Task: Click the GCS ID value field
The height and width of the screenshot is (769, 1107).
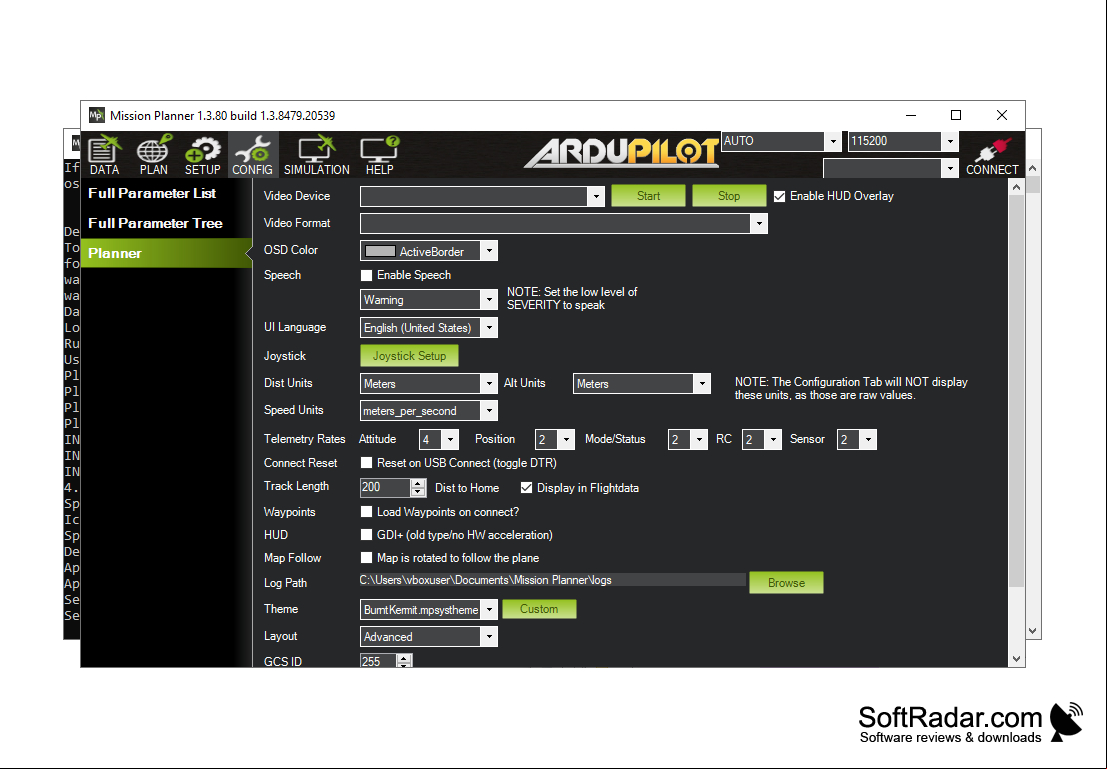Action: [x=378, y=662]
